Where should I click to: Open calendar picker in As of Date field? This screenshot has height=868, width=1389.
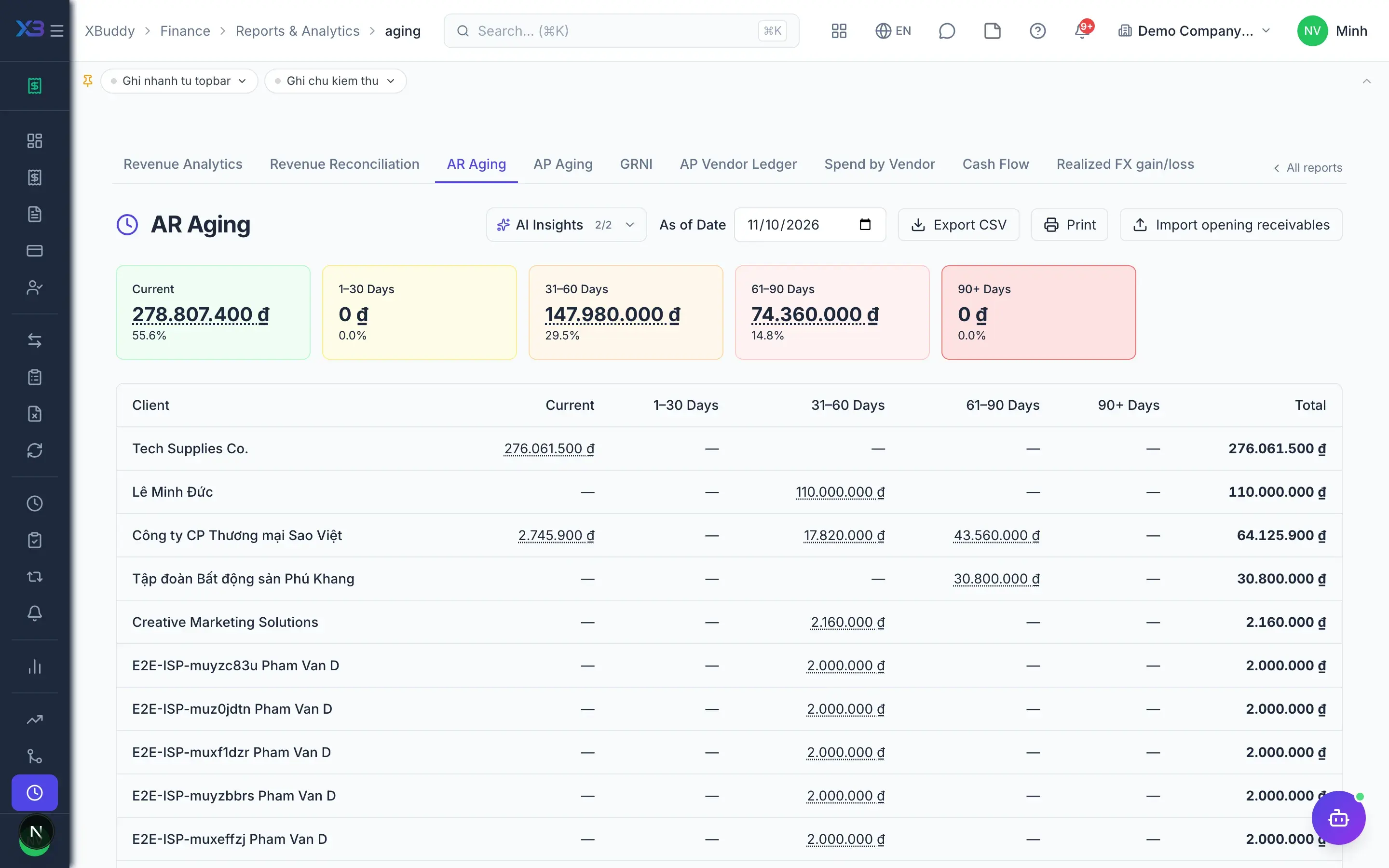click(865, 224)
